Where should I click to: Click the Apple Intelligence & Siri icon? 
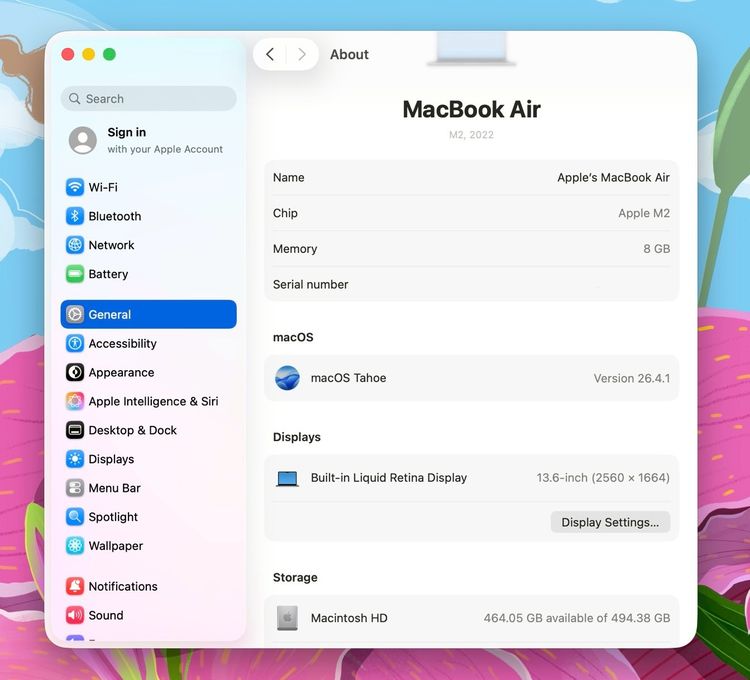pos(75,401)
